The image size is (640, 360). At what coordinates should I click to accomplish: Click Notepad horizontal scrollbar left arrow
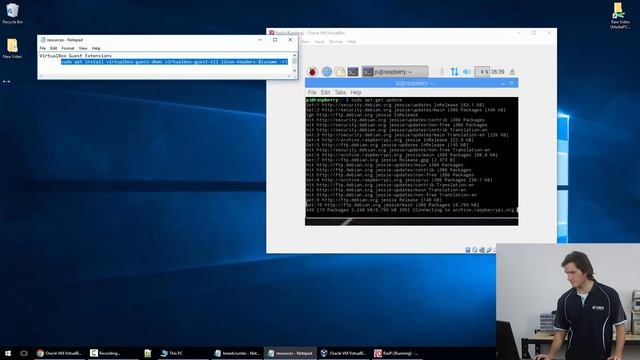click(x=41, y=76)
